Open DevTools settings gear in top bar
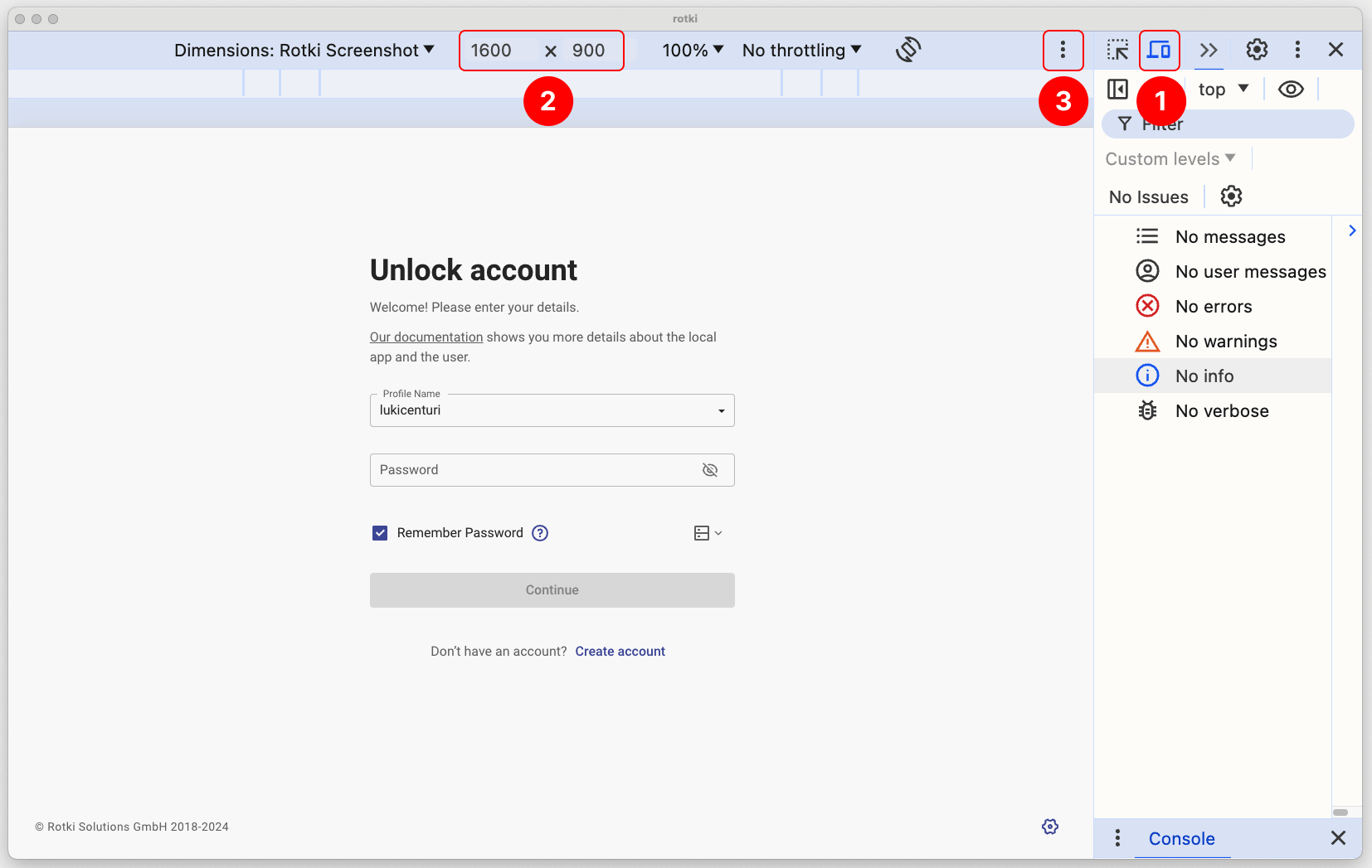 1257,50
